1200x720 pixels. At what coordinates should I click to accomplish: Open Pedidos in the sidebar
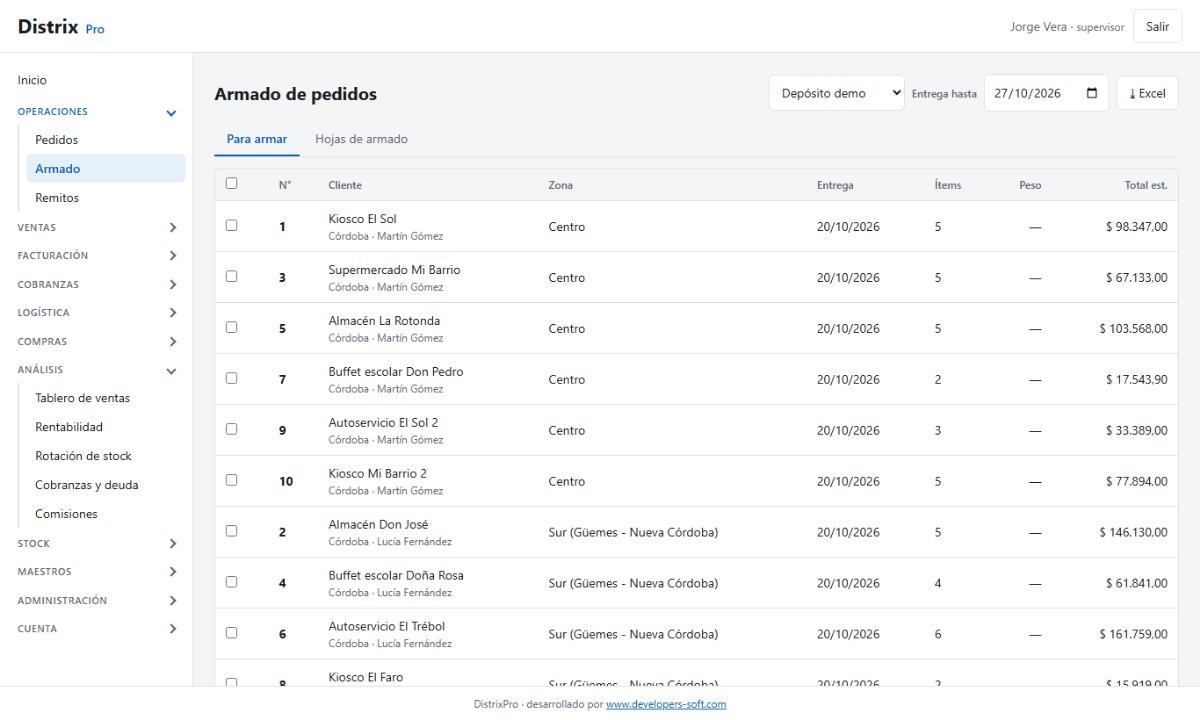[x=106, y=140]
